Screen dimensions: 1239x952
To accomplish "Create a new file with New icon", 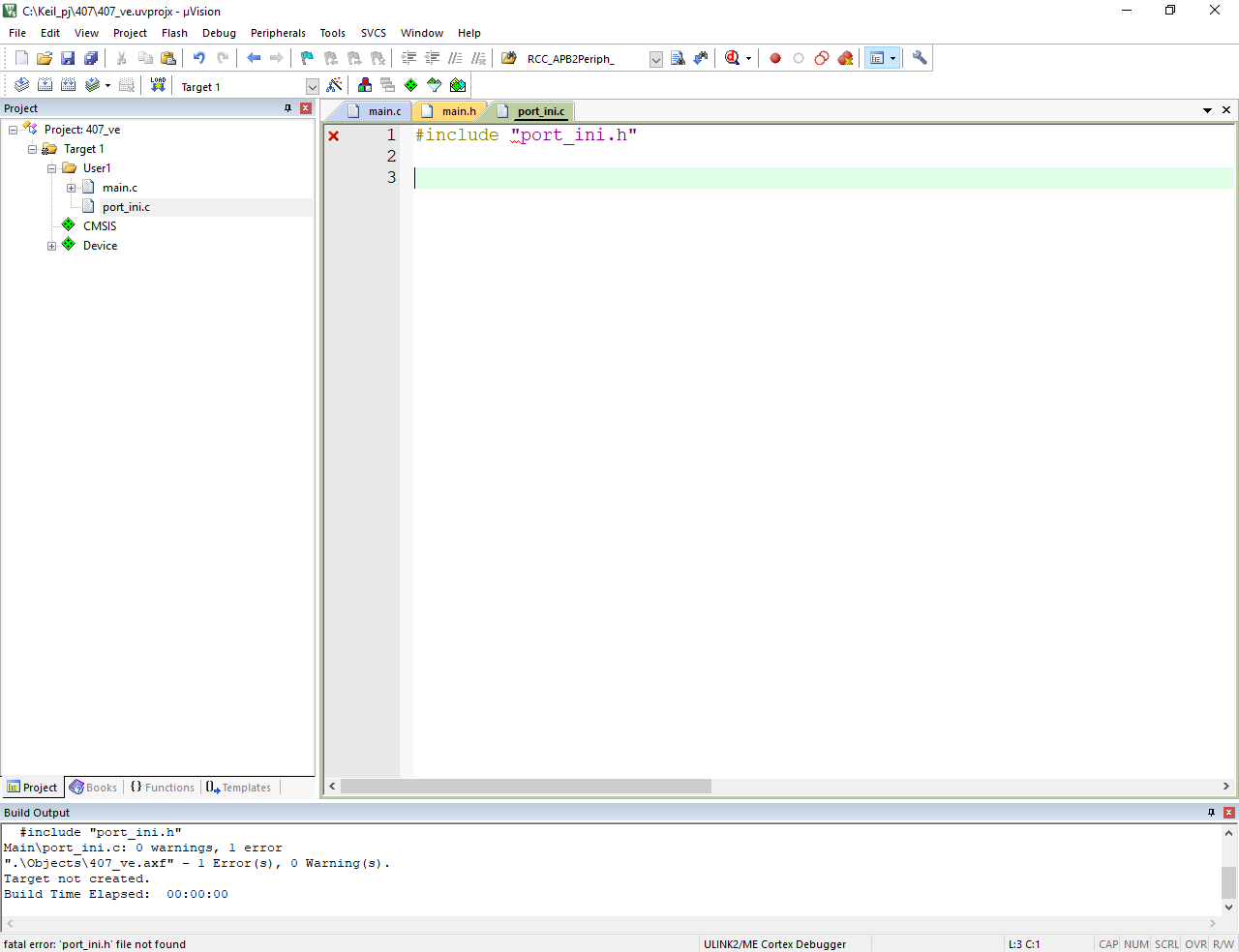I will [21, 58].
